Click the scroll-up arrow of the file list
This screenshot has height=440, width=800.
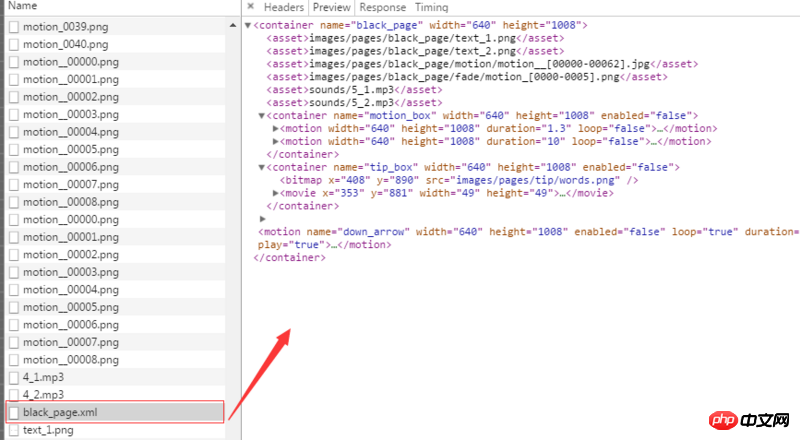click(233, 25)
